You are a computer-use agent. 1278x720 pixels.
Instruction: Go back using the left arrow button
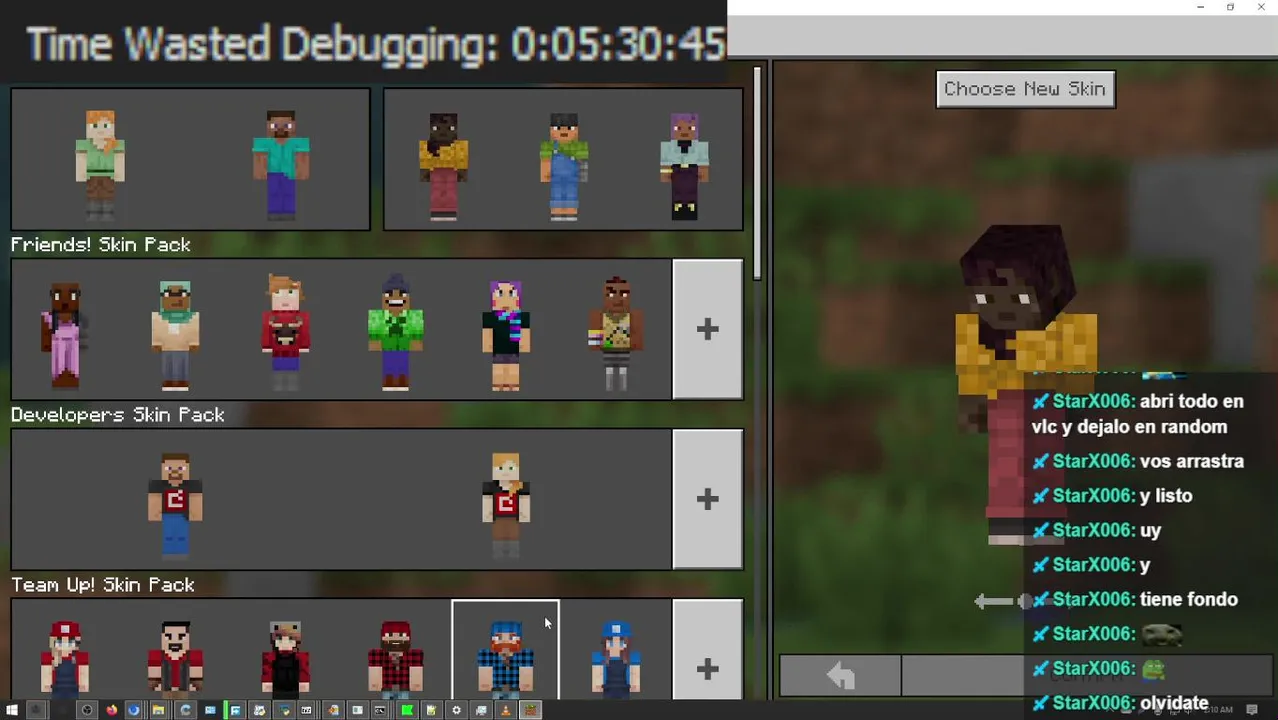click(840, 677)
